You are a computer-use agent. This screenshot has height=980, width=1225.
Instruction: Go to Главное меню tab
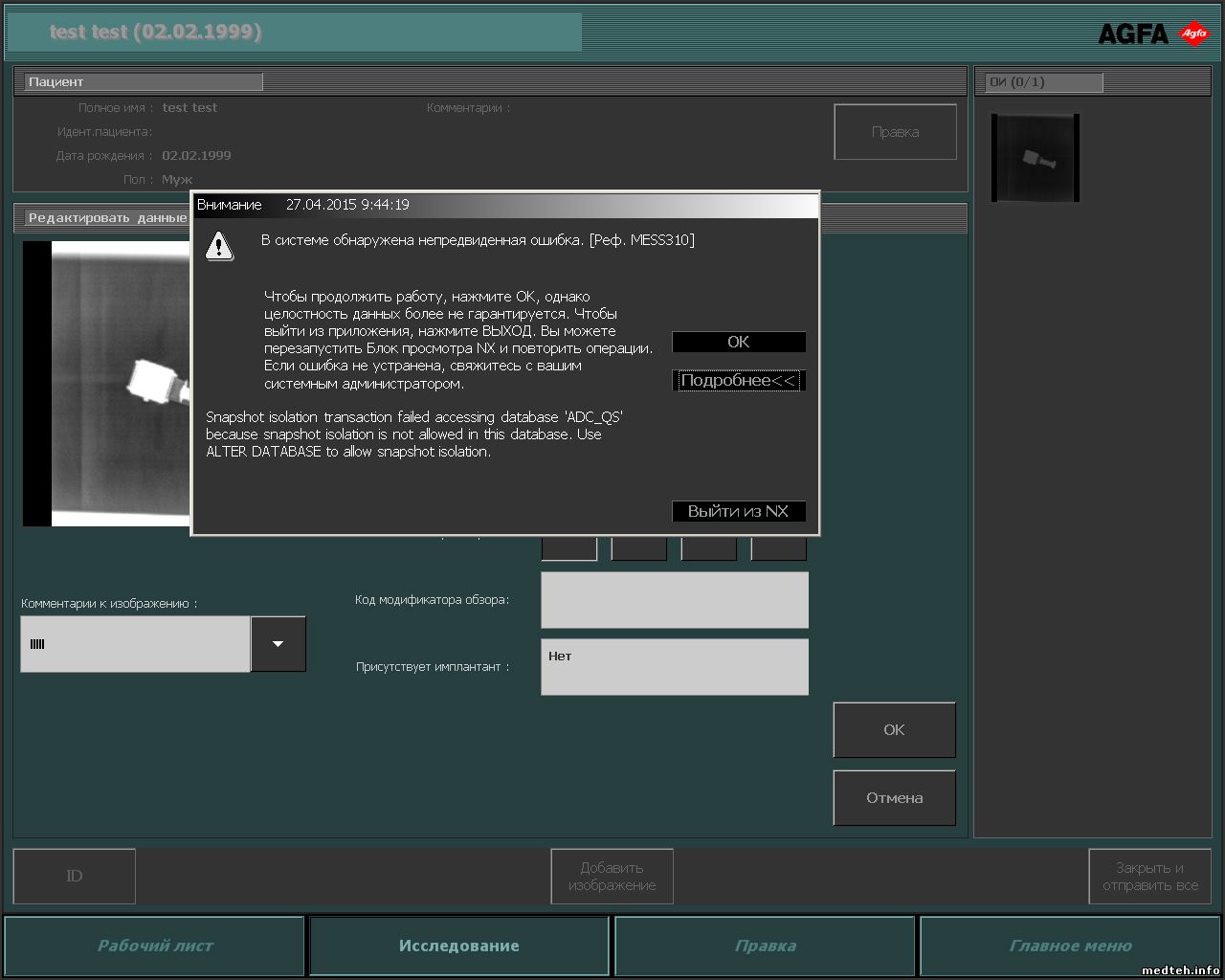pos(1070,946)
